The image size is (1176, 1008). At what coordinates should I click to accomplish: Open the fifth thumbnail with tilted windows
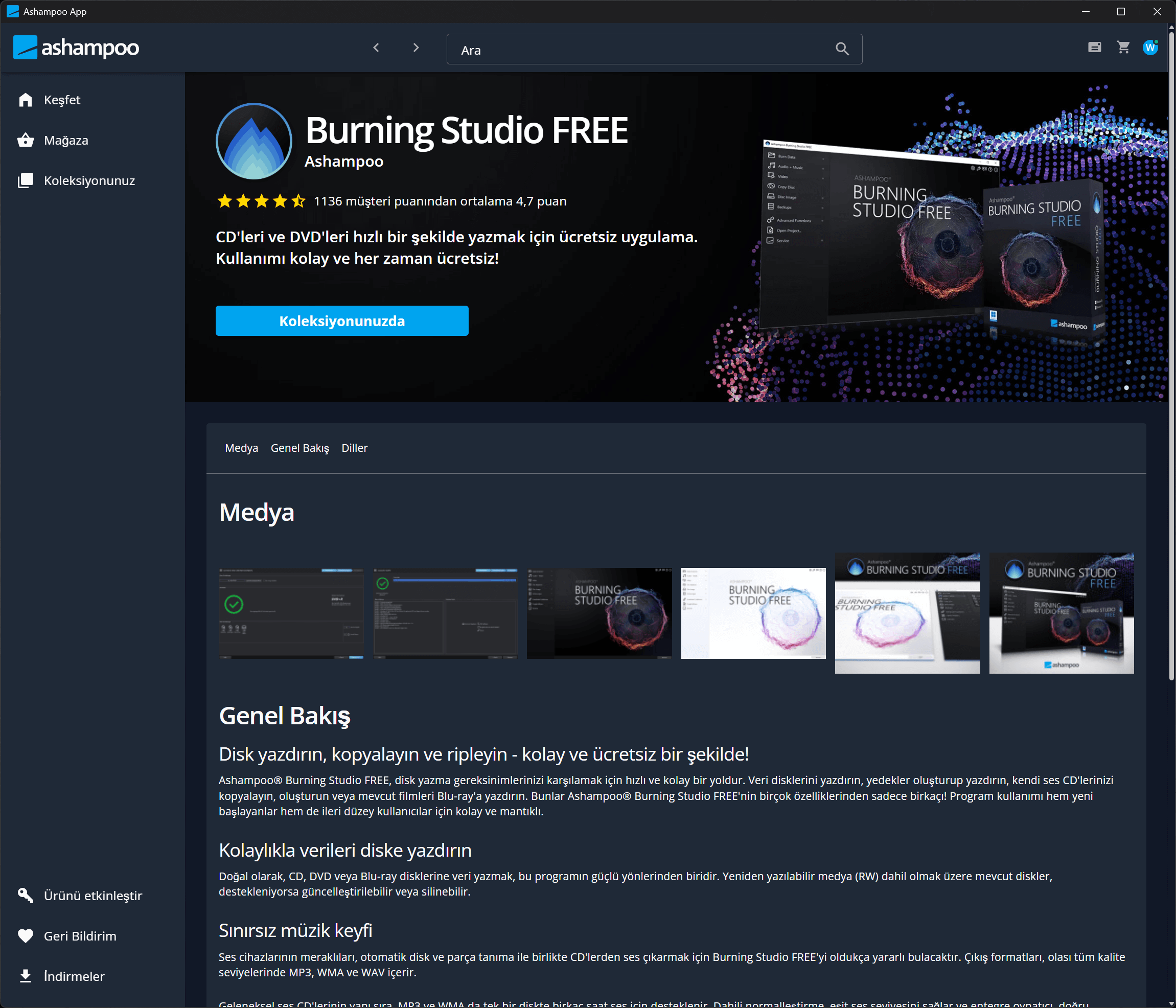pos(908,613)
